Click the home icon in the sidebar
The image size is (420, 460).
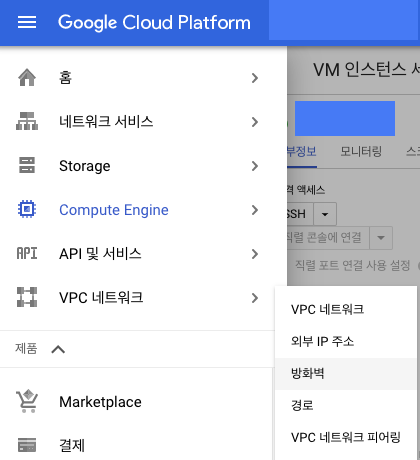[27, 77]
